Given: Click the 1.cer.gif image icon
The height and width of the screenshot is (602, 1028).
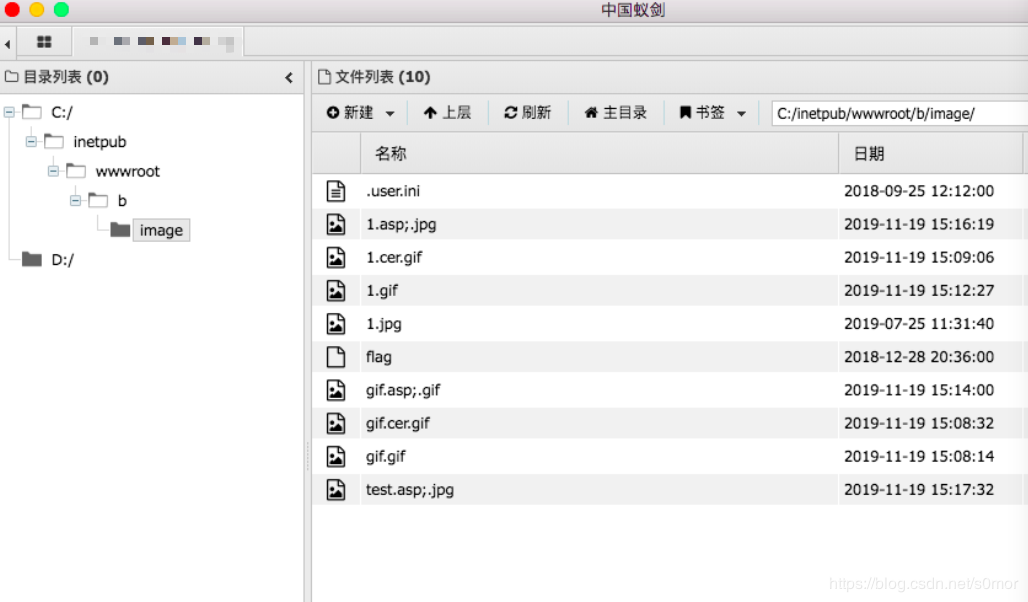Looking at the screenshot, I should click(336, 257).
